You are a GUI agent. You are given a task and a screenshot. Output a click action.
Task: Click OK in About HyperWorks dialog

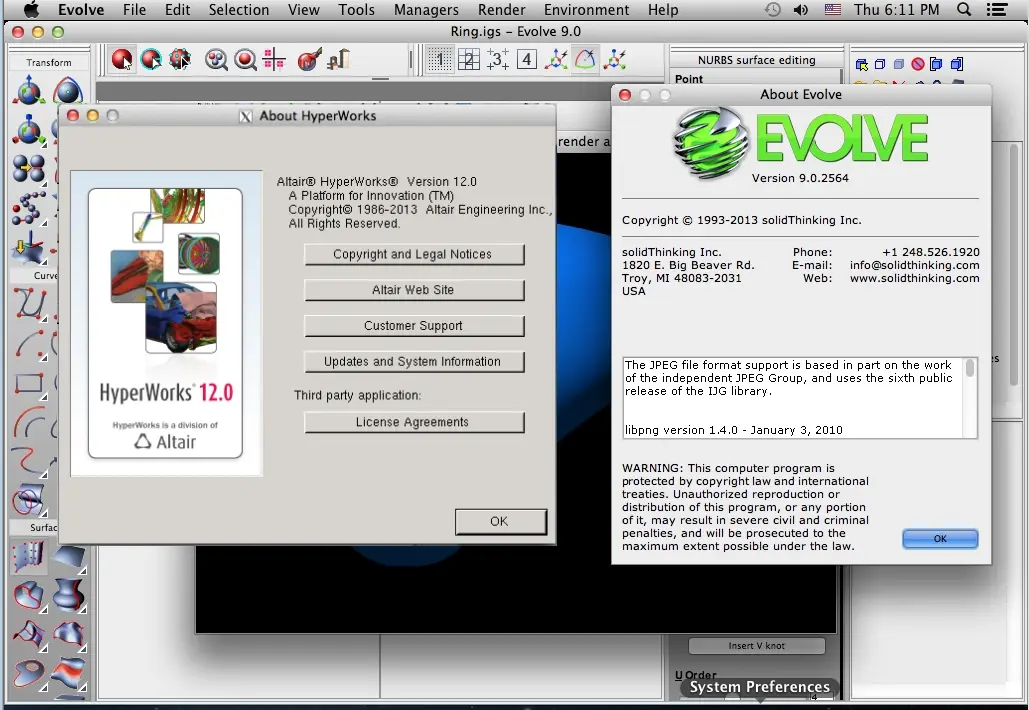[501, 522]
